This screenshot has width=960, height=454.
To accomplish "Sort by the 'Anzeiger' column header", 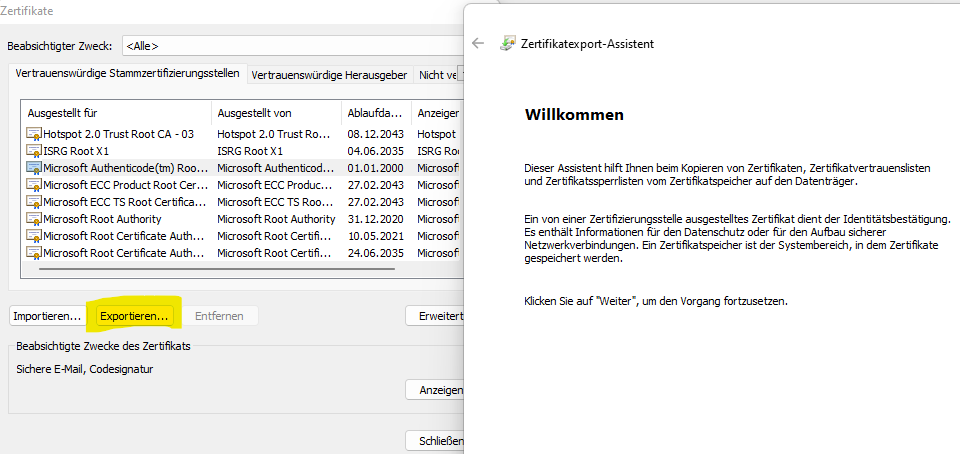I will (x=436, y=113).
